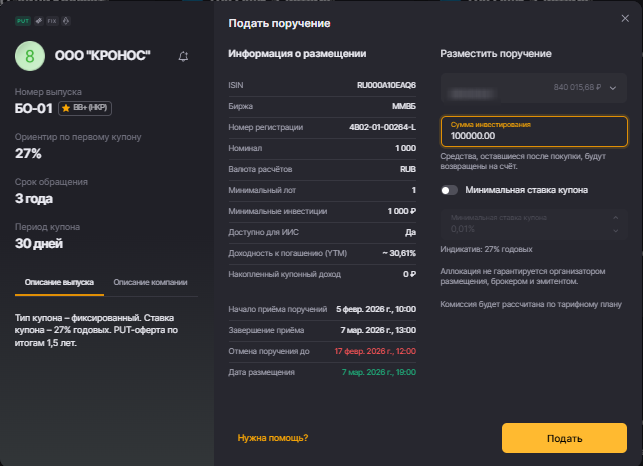Click the PUT badge
This screenshot has width=643, height=466.
(21, 20)
